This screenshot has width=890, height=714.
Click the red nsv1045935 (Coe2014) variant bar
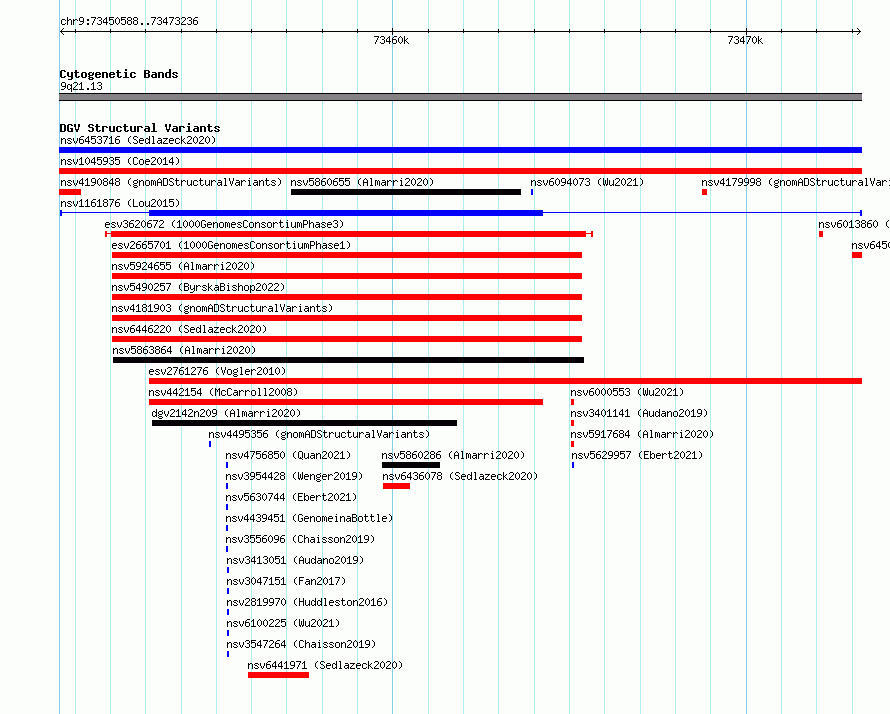click(460, 171)
